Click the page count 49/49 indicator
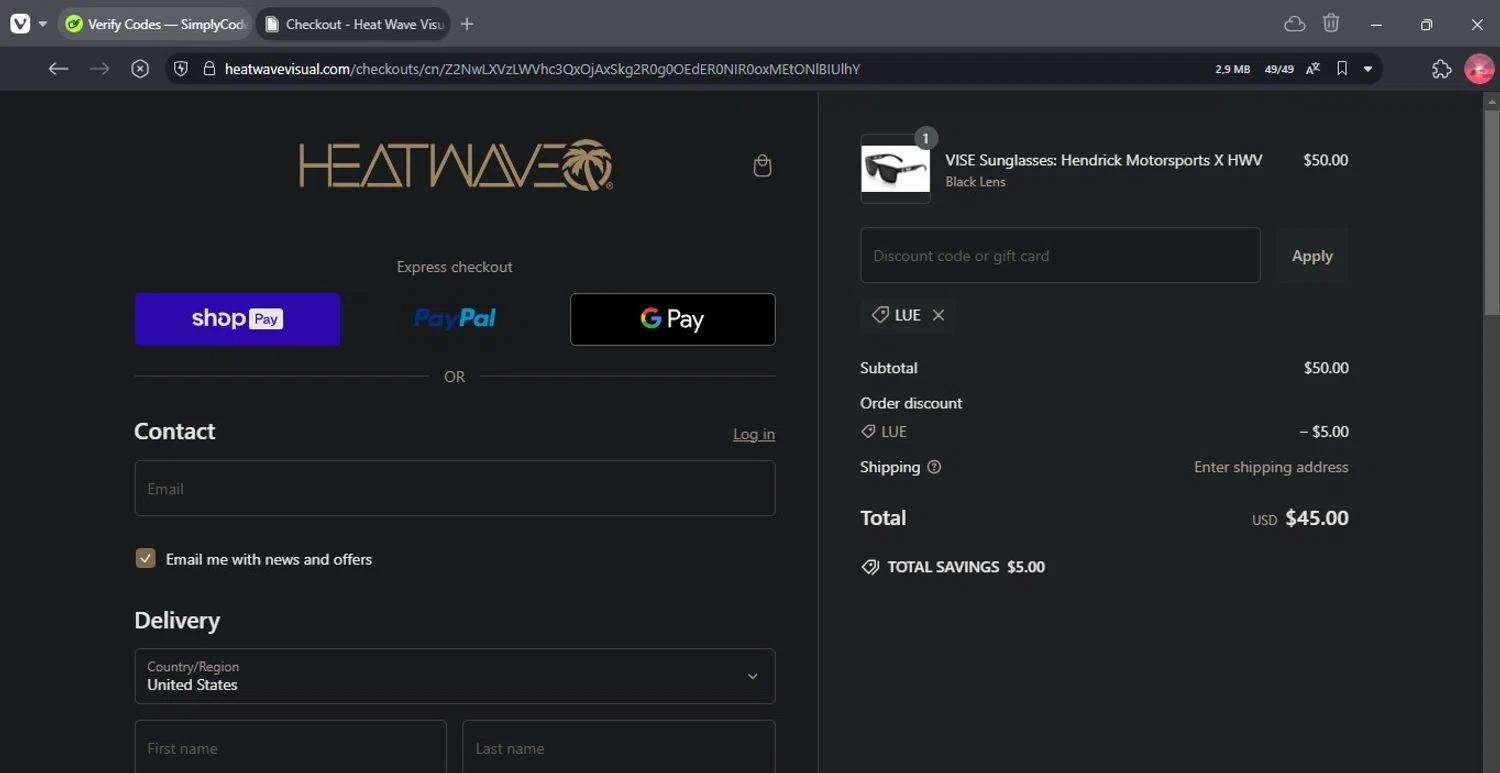Image resolution: width=1500 pixels, height=773 pixels. 1279,69
